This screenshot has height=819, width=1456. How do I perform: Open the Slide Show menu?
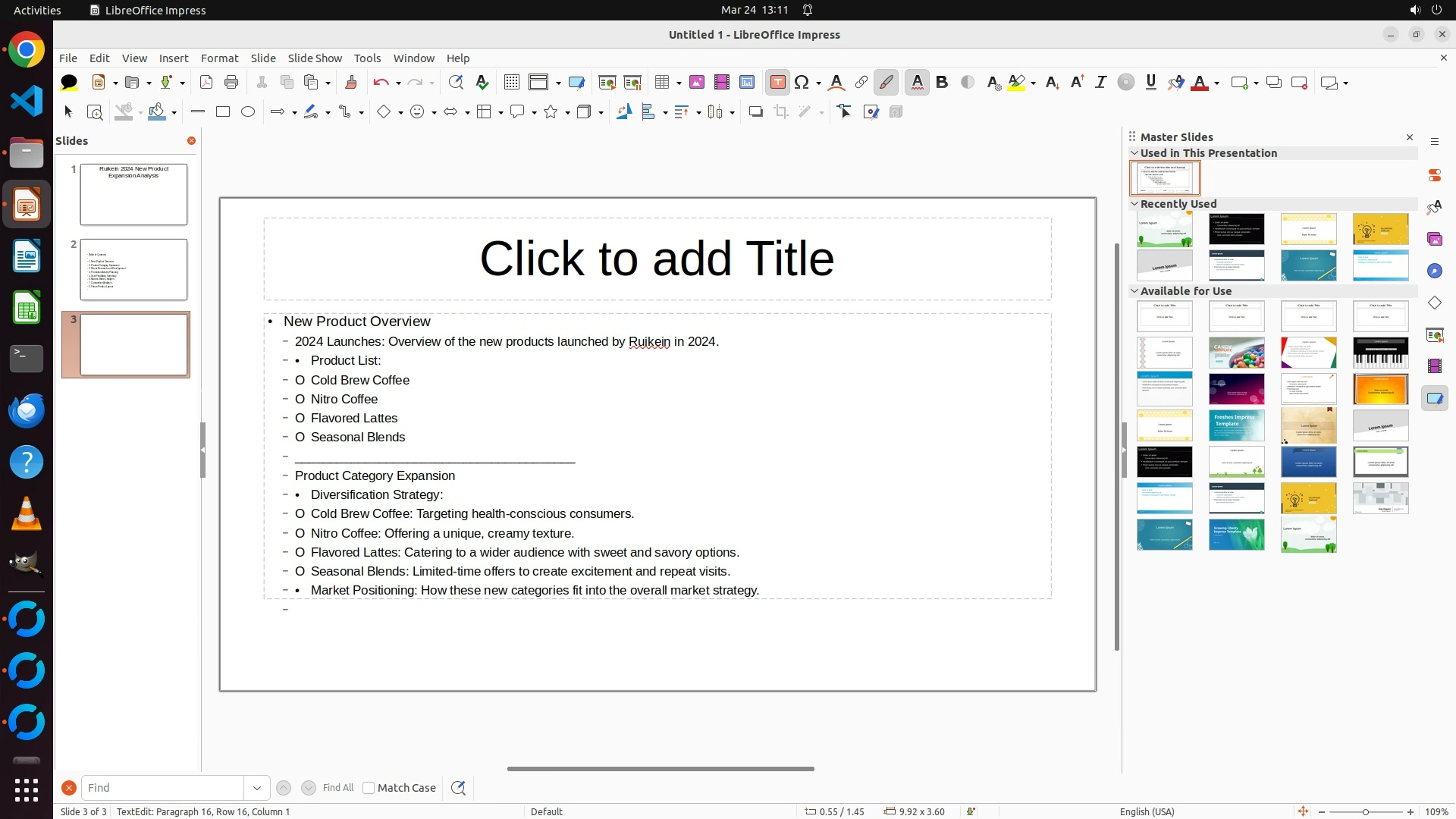click(315, 58)
